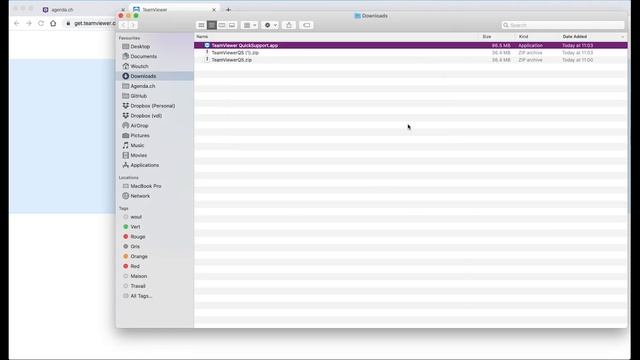This screenshot has width=640, height=360.
Task: Go forward in Finder history
Action: (x=133, y=25)
